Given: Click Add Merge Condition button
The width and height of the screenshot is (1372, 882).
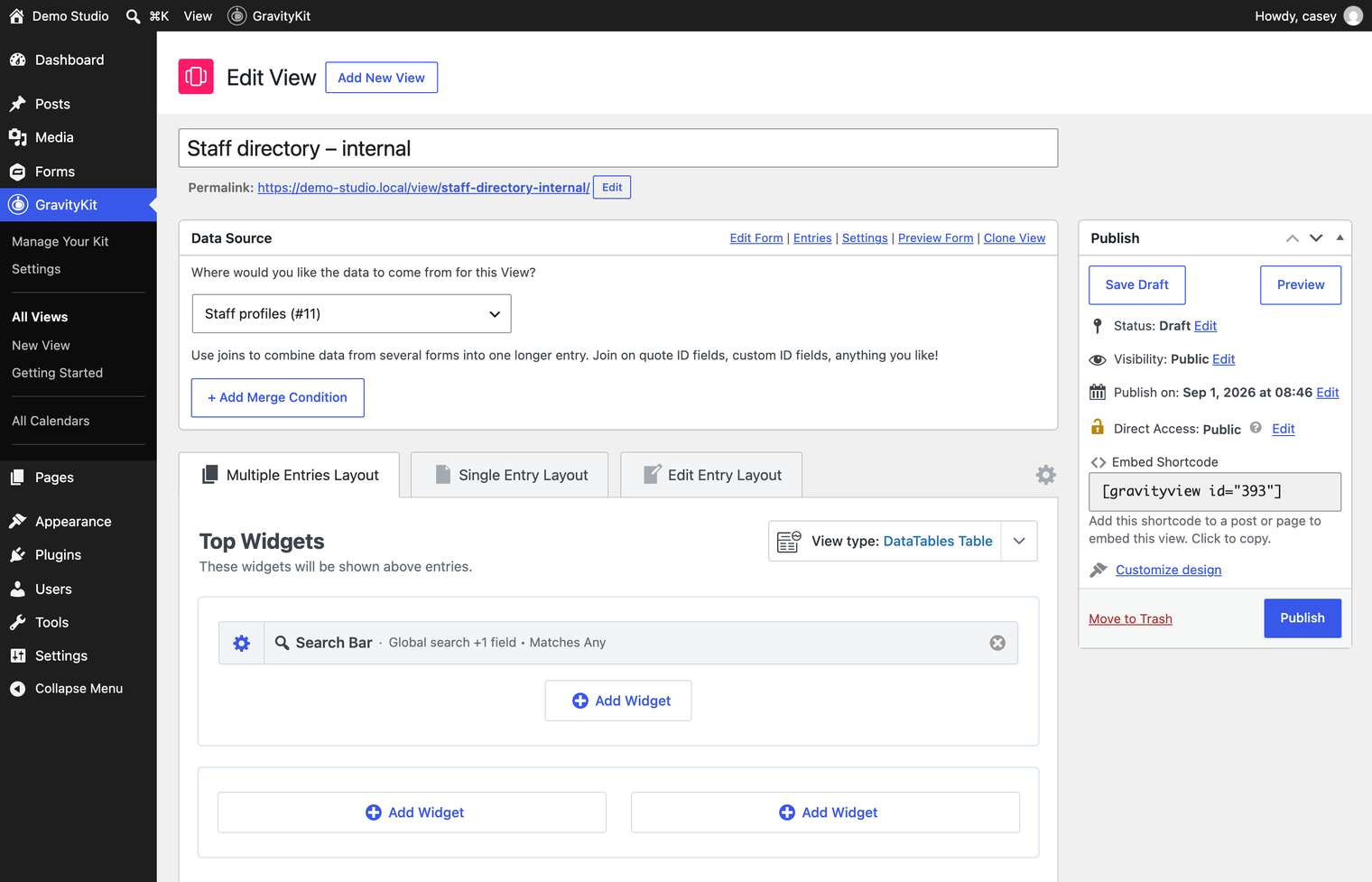Looking at the screenshot, I should [x=278, y=398].
